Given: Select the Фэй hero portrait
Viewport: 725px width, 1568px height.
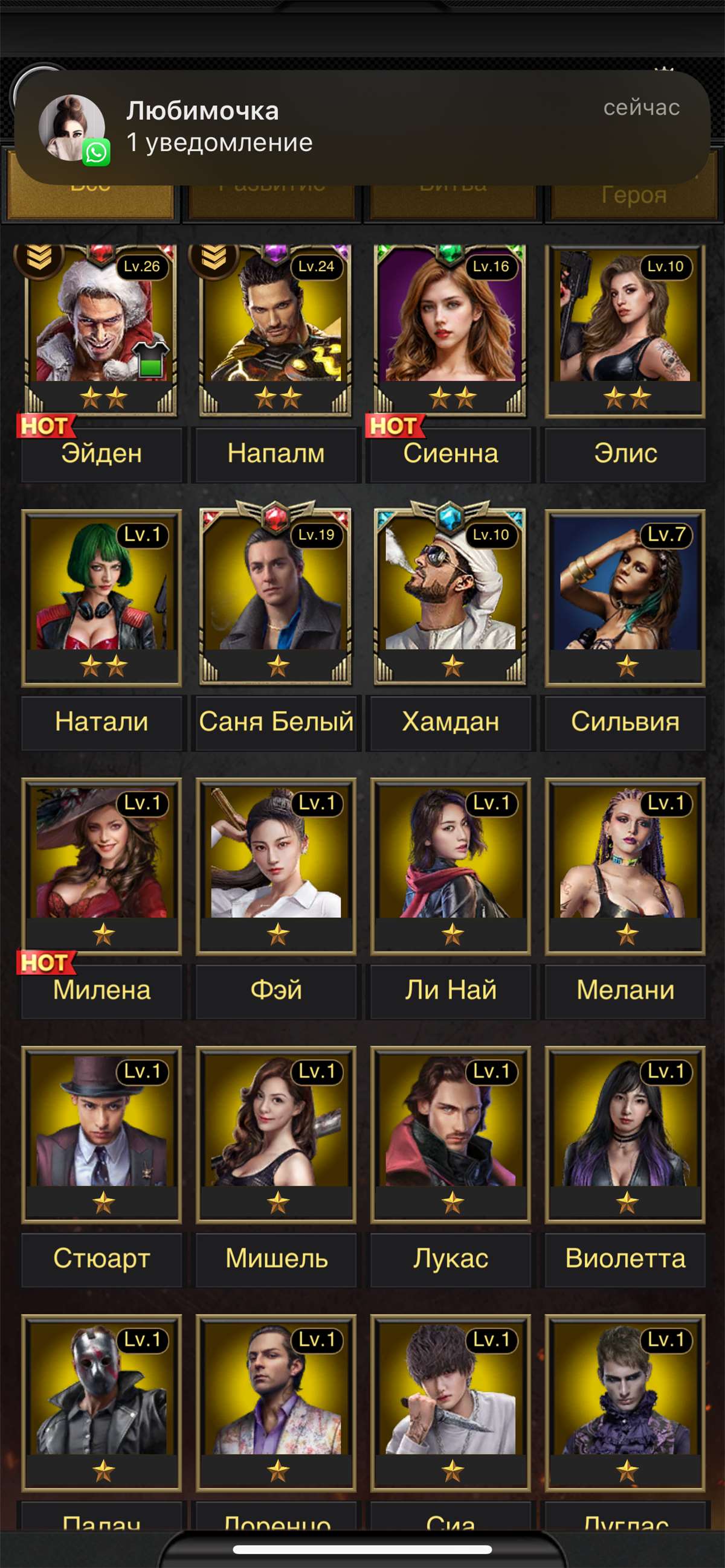Looking at the screenshot, I should point(276,866).
